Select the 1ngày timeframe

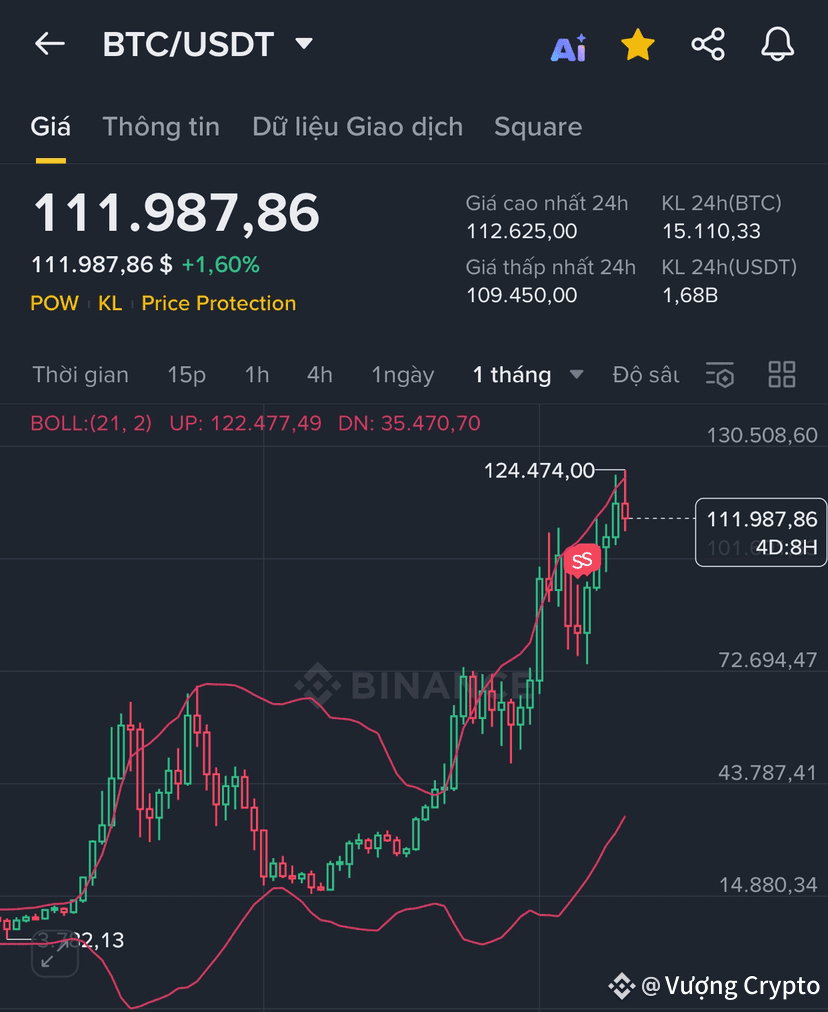click(x=403, y=375)
